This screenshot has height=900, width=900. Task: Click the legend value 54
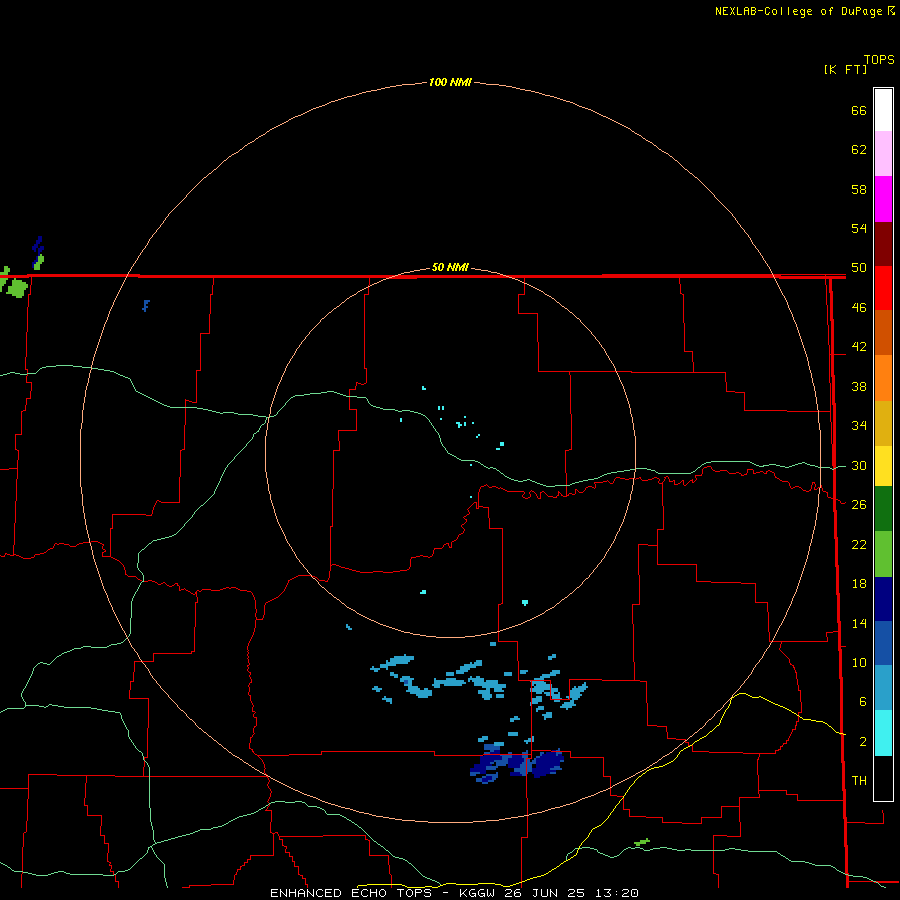click(x=859, y=228)
